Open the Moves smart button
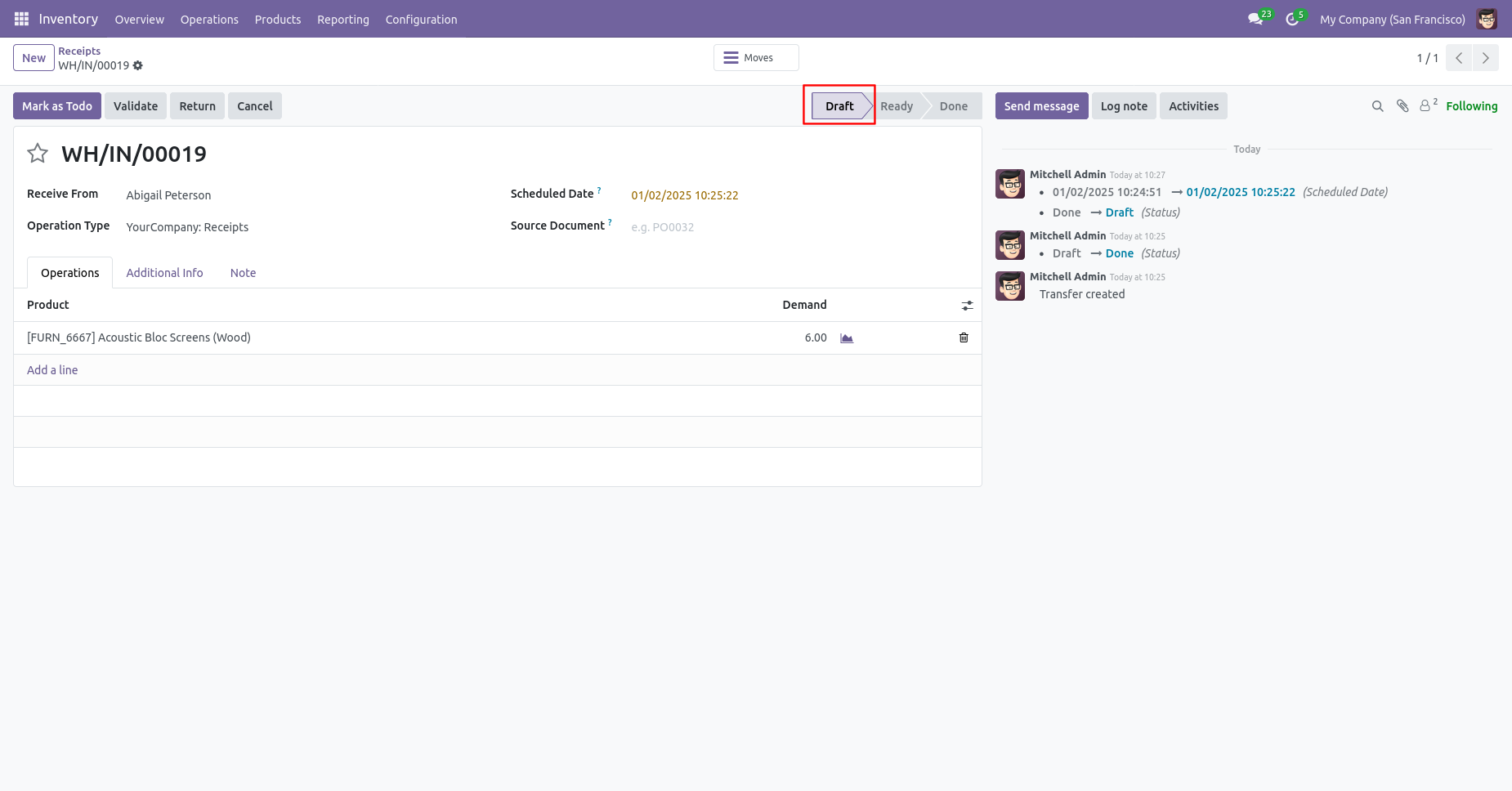Image resolution: width=1512 pixels, height=791 pixels. pyautogui.click(x=756, y=58)
